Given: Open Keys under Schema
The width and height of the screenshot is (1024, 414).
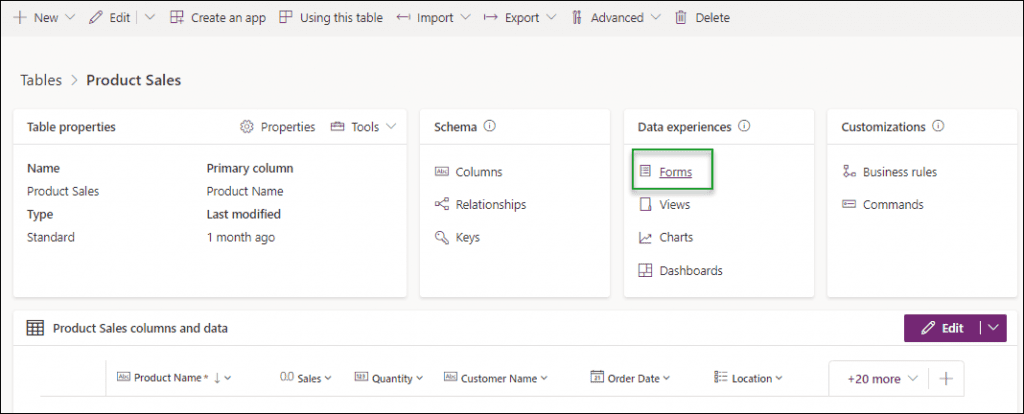Looking at the screenshot, I should click(x=468, y=238).
